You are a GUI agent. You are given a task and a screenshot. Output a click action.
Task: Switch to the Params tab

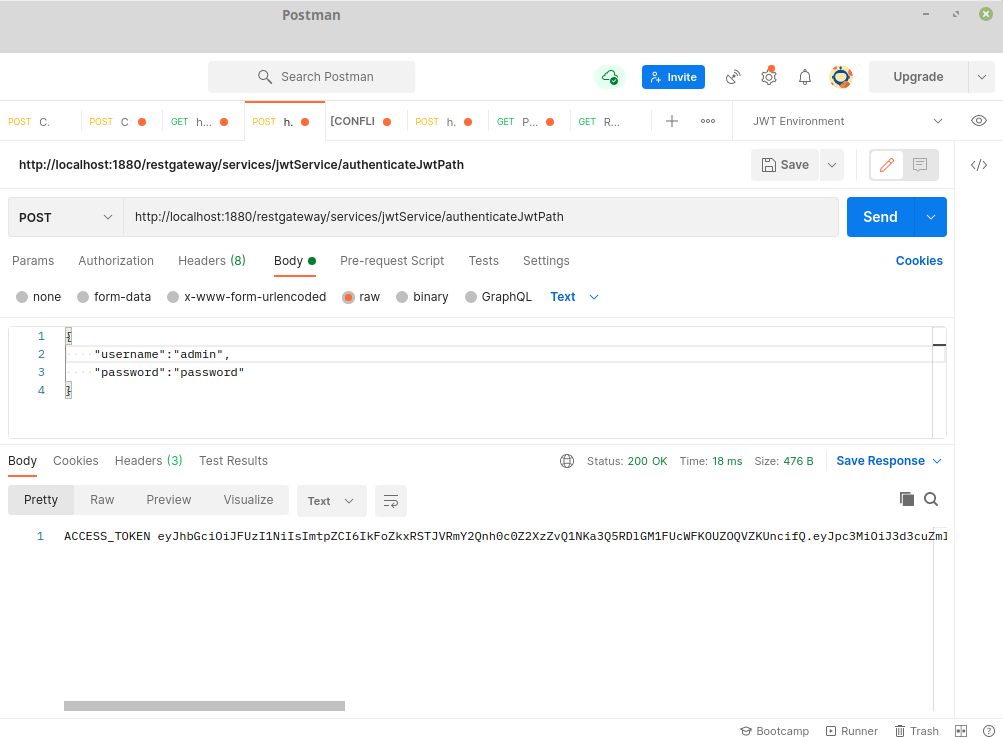(x=33, y=261)
